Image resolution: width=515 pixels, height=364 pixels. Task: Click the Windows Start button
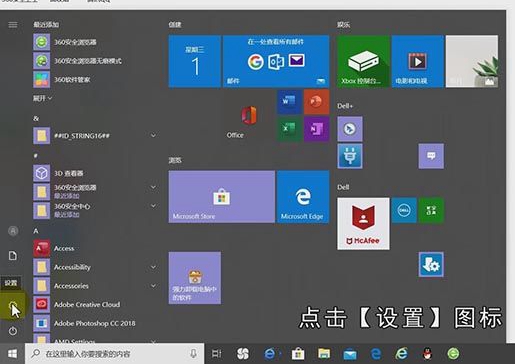[12, 354]
